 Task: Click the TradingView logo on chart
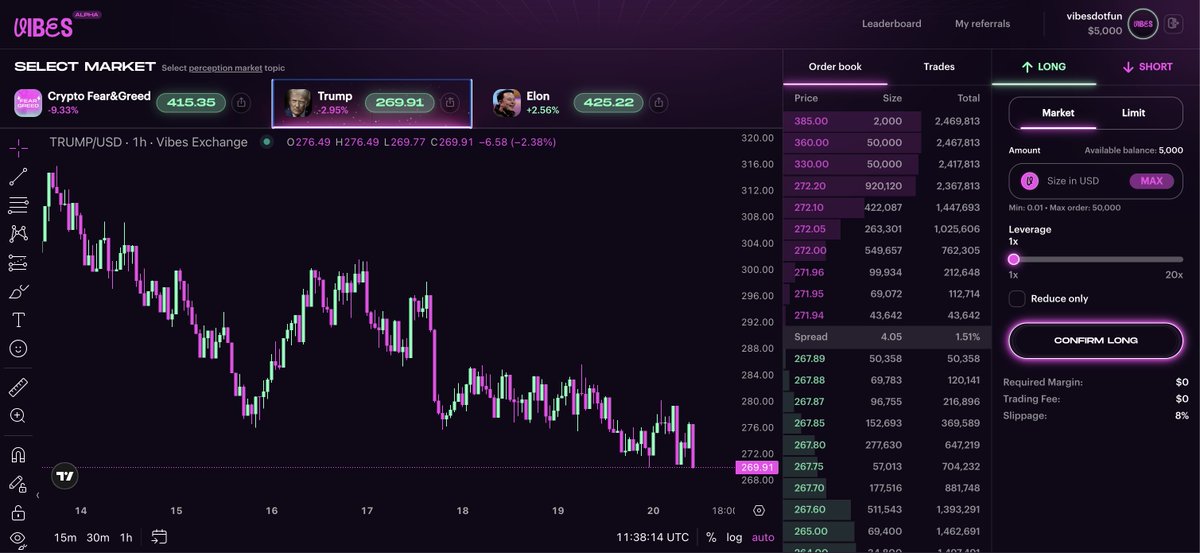point(65,477)
